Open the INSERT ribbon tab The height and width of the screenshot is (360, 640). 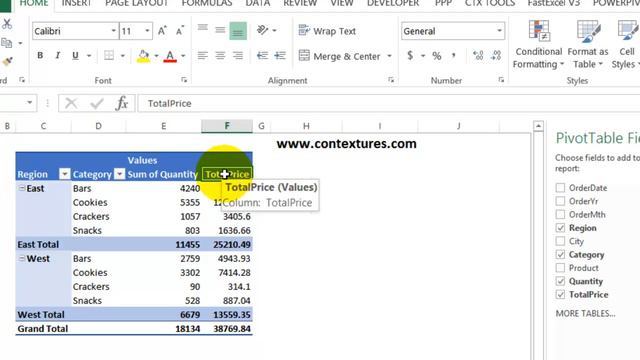coord(76,3)
